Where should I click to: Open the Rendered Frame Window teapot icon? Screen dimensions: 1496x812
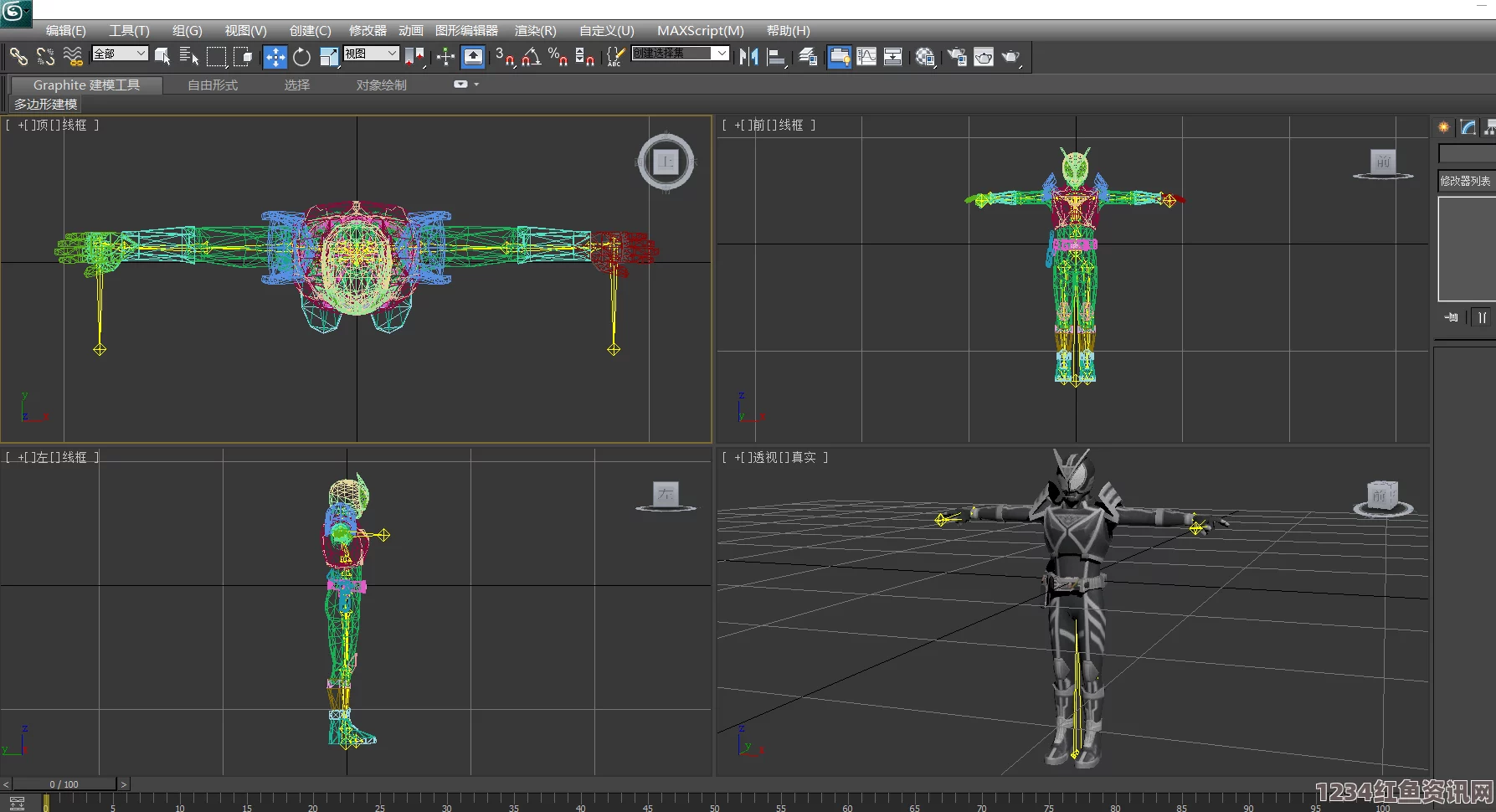tap(984, 56)
